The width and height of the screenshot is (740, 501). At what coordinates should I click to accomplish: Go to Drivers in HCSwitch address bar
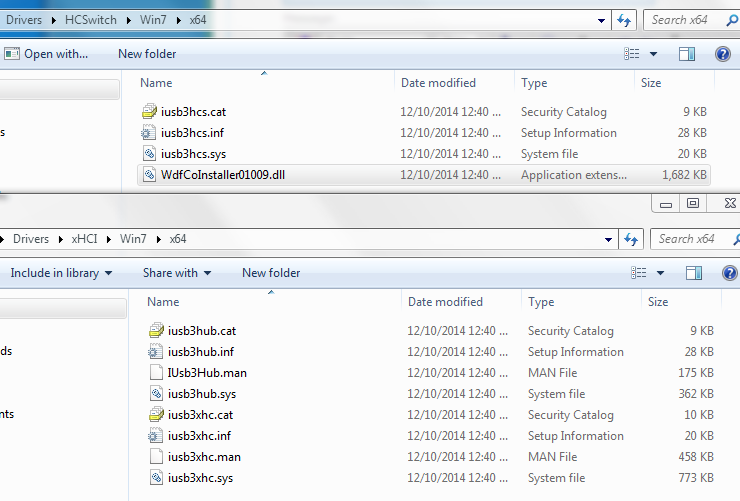click(24, 20)
